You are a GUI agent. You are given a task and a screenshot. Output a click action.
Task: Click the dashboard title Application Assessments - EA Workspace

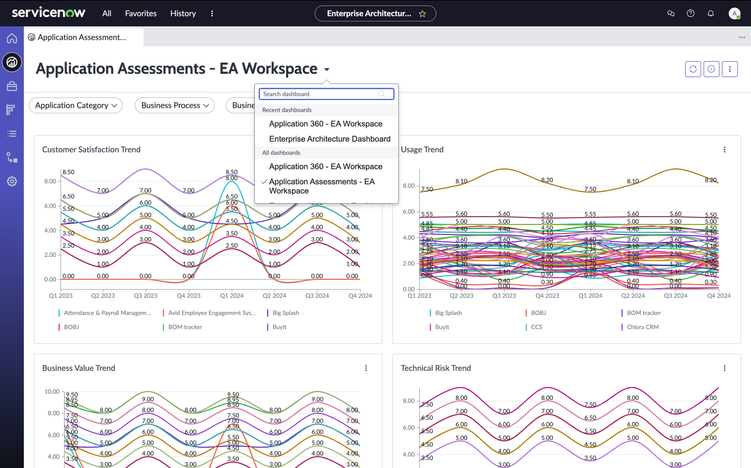pyautogui.click(x=177, y=69)
